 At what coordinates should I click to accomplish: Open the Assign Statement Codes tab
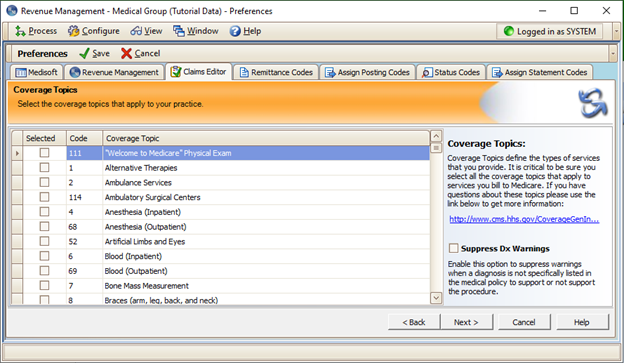(x=540, y=72)
